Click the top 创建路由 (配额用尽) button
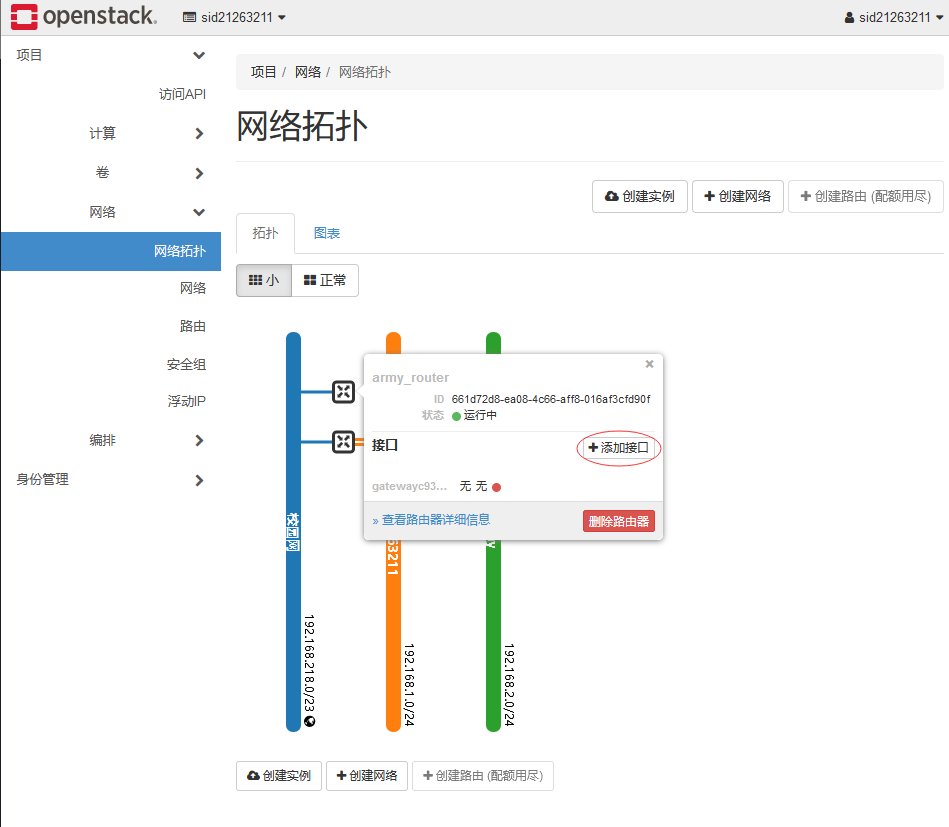This screenshot has width=949, height=827. point(865,196)
